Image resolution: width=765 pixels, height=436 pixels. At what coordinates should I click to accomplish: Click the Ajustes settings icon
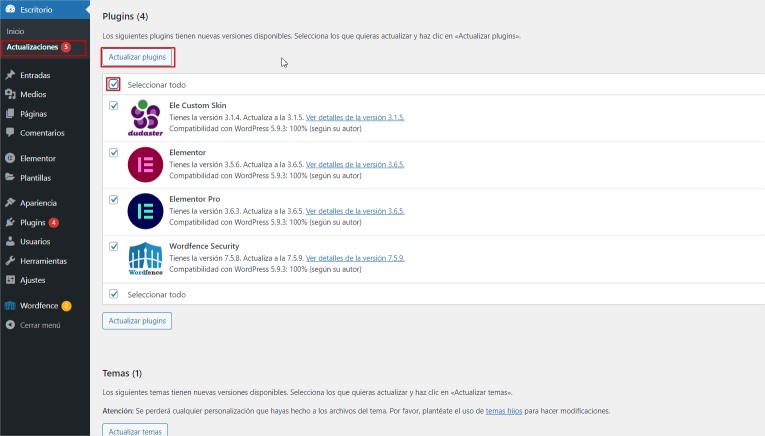point(10,280)
